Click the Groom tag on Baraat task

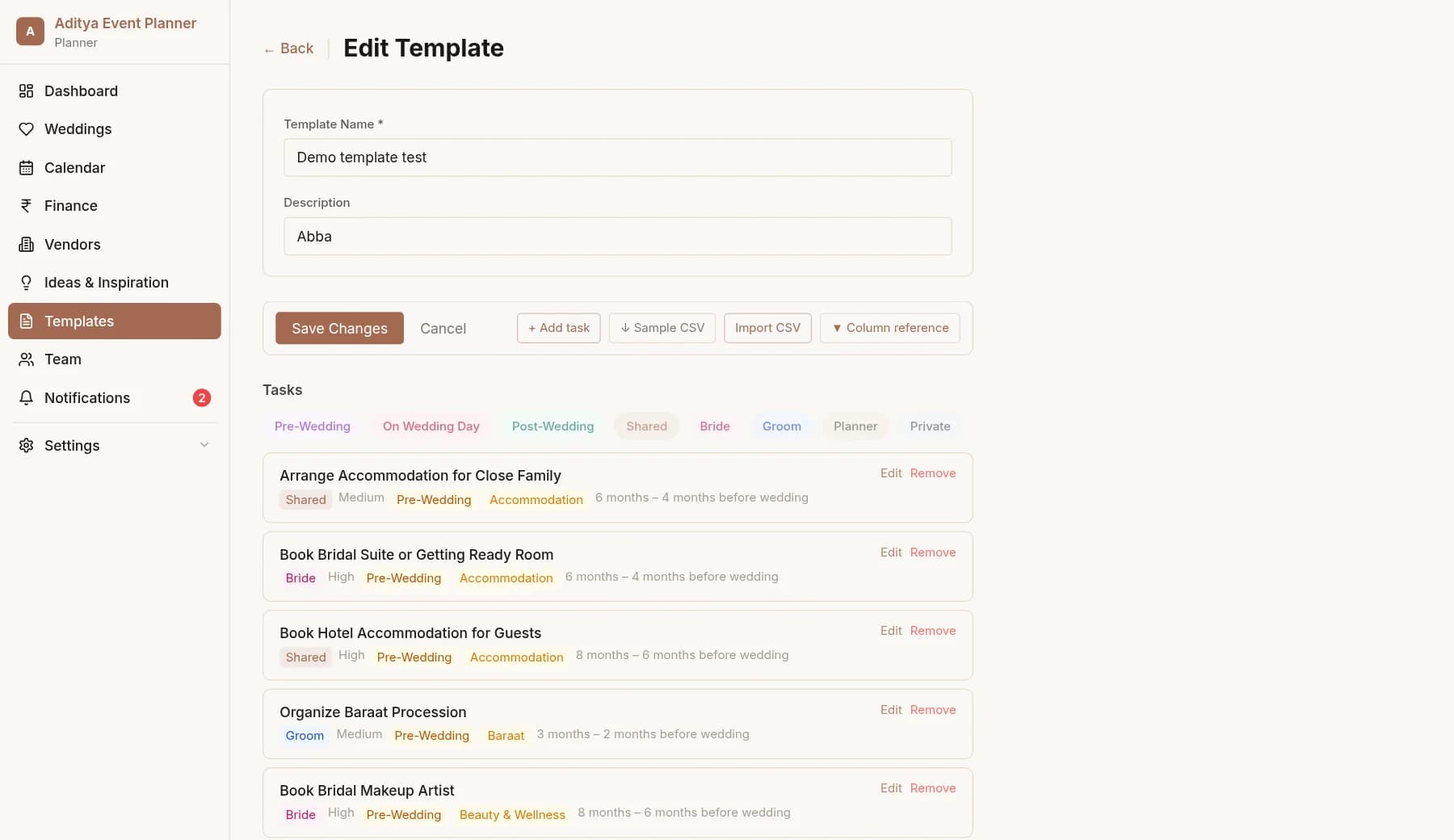pos(305,735)
